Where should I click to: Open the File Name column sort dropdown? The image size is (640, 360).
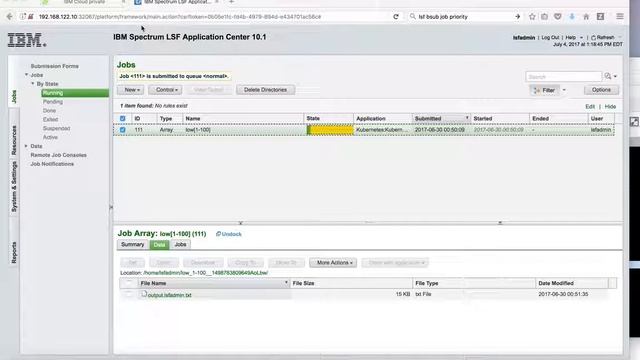(286, 282)
